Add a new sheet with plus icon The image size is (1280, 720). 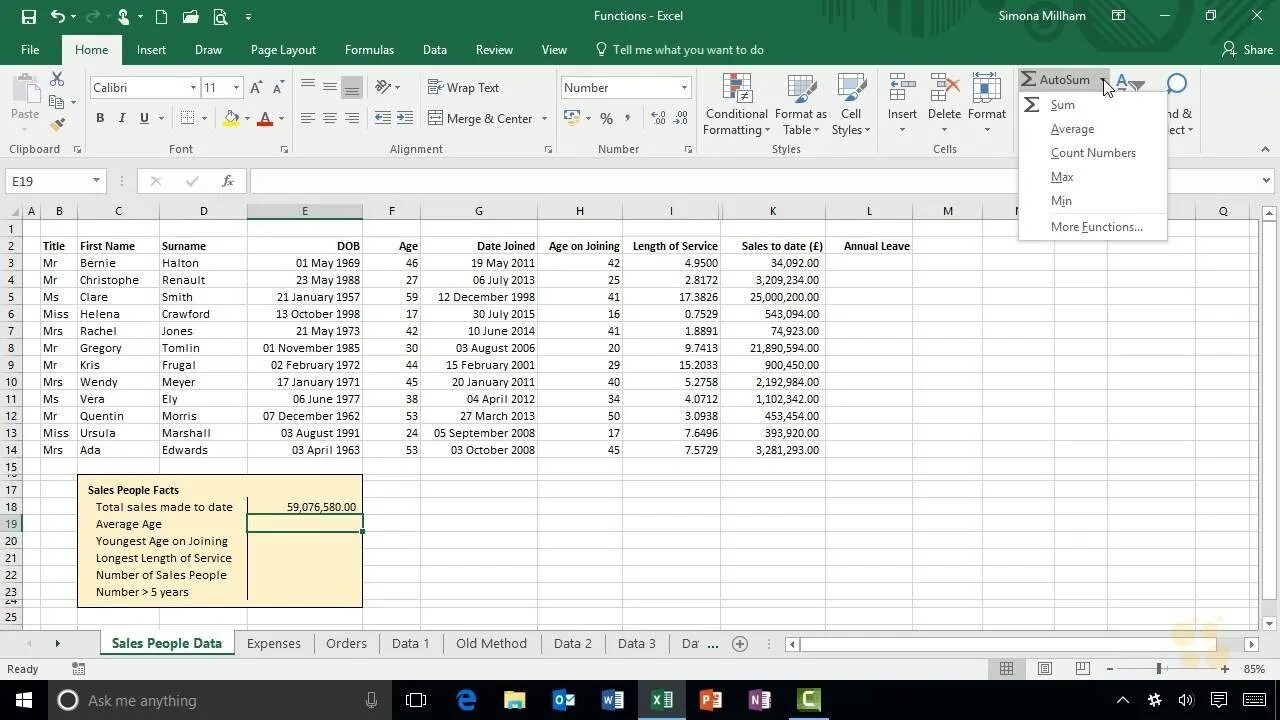[740, 644]
